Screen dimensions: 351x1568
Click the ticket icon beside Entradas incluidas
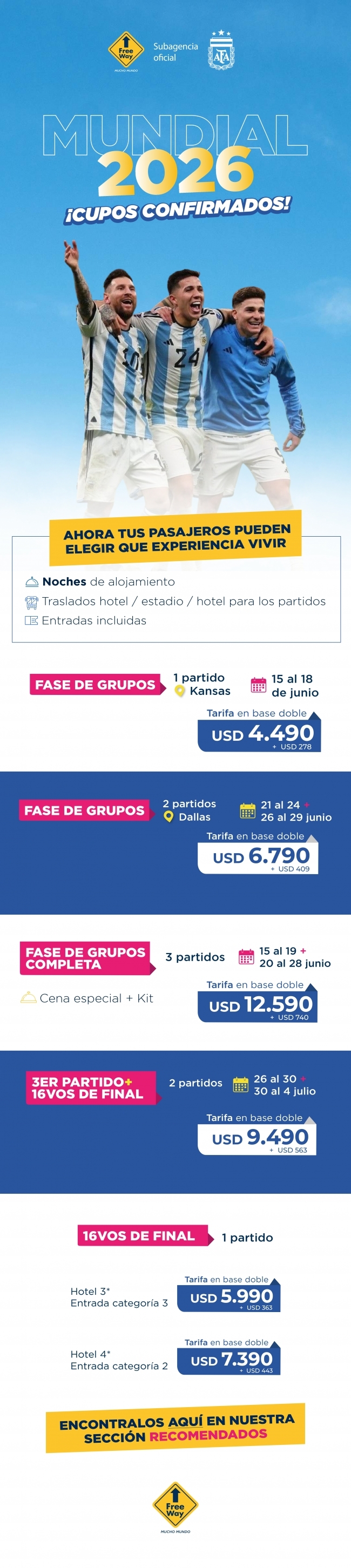(31, 621)
